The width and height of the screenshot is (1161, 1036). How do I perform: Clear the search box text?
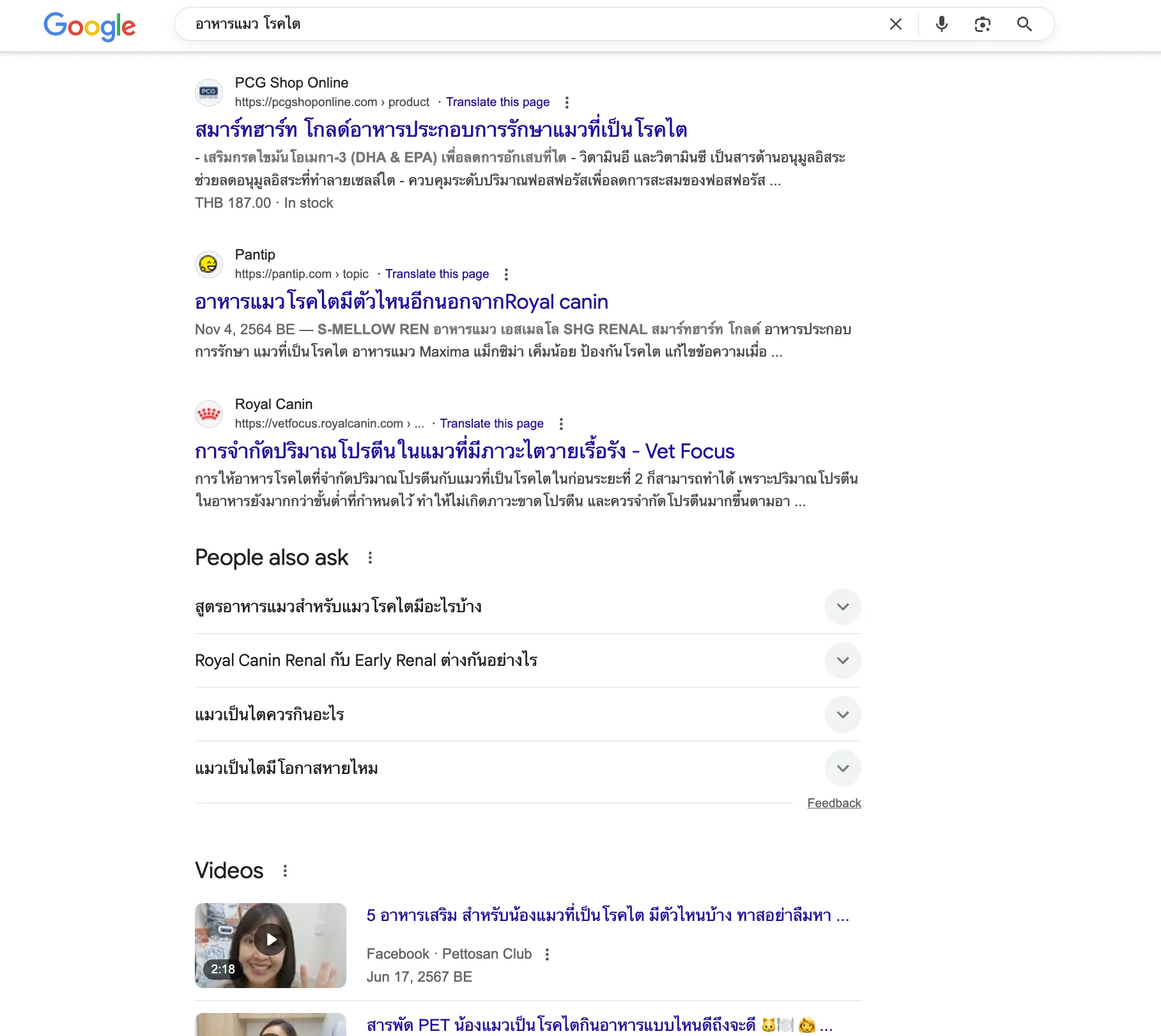(896, 24)
